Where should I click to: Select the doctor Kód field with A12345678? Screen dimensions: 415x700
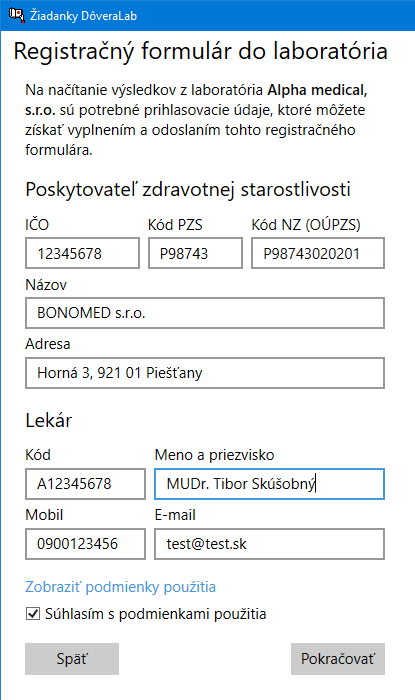(x=86, y=483)
